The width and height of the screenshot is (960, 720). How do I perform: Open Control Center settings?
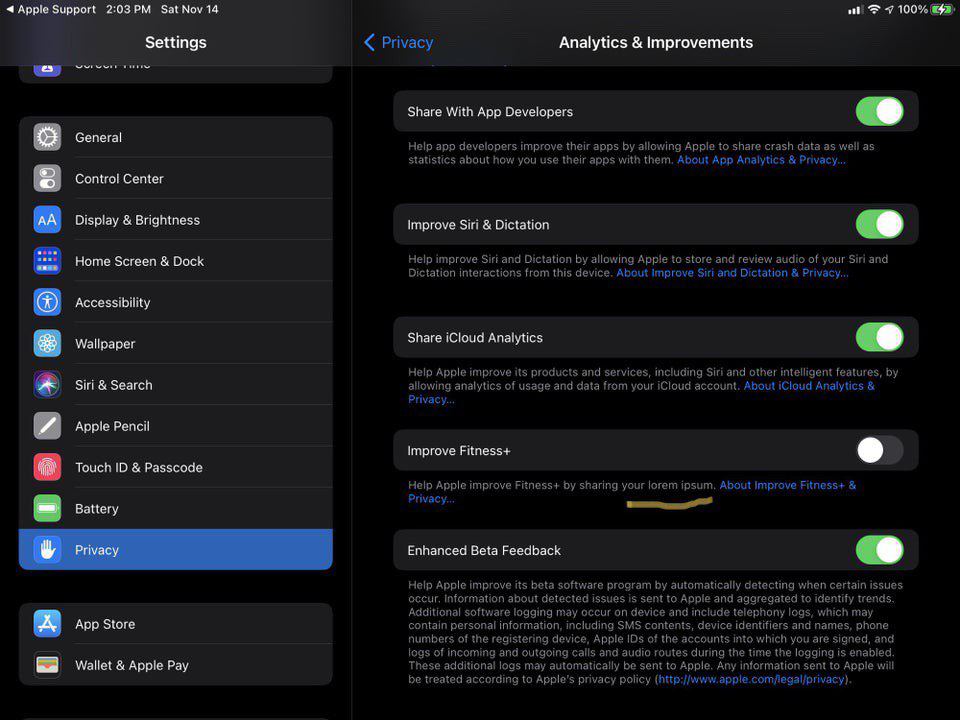click(176, 179)
